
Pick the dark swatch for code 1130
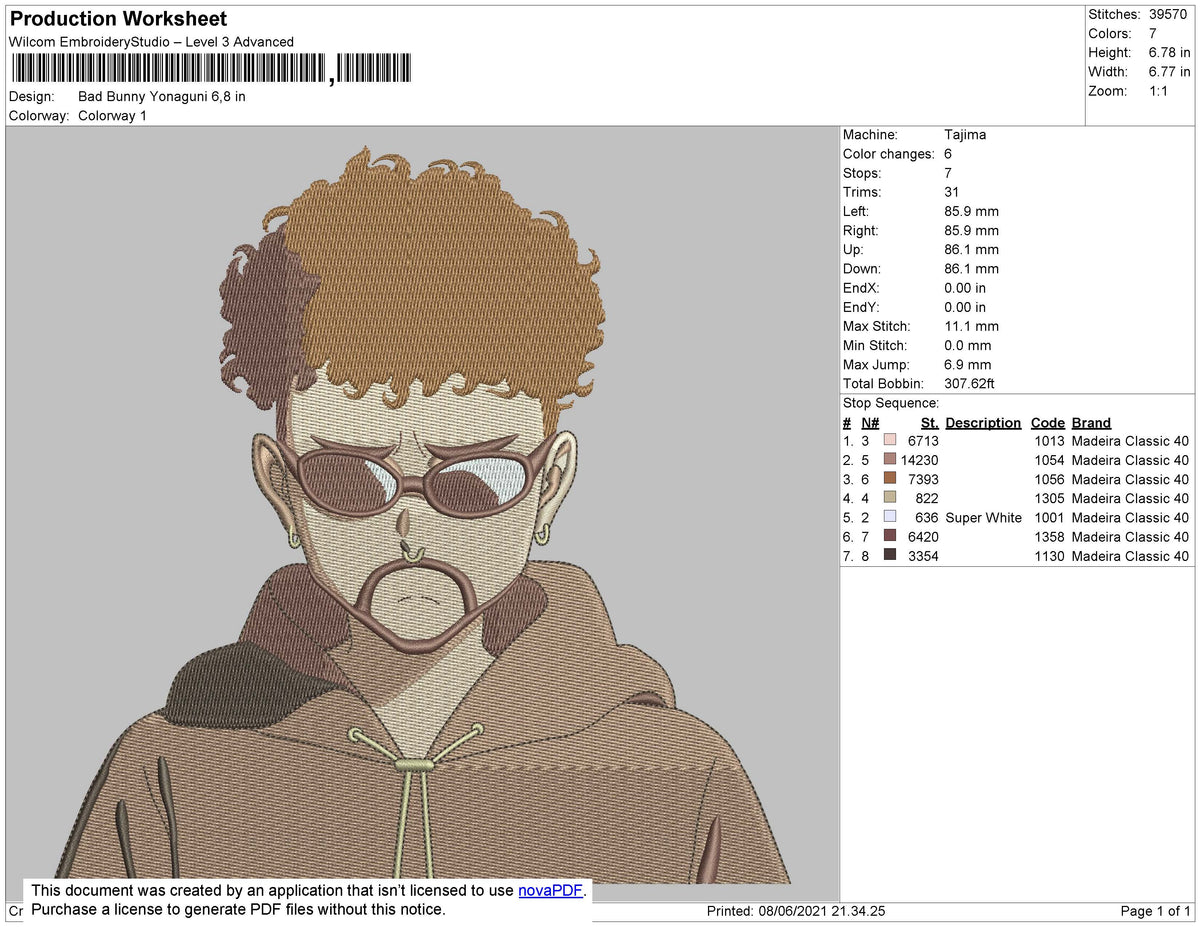890,556
